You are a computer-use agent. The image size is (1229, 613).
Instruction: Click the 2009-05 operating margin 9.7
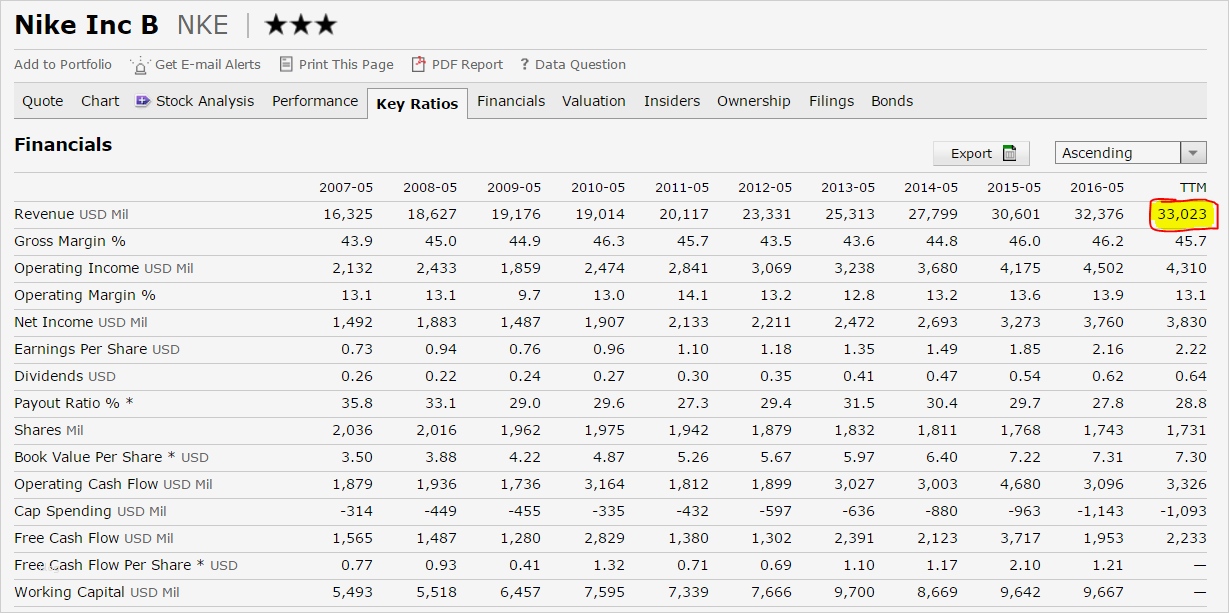(x=529, y=295)
